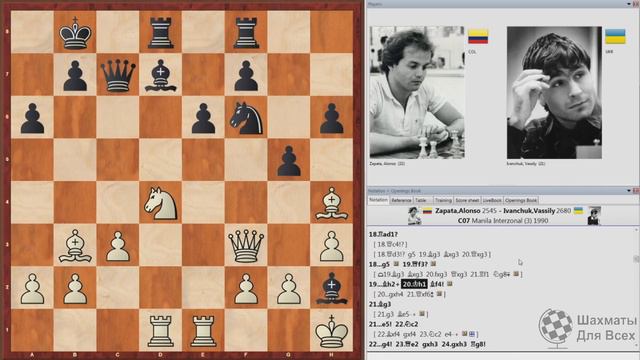Select the black rook on d8

coord(160,33)
